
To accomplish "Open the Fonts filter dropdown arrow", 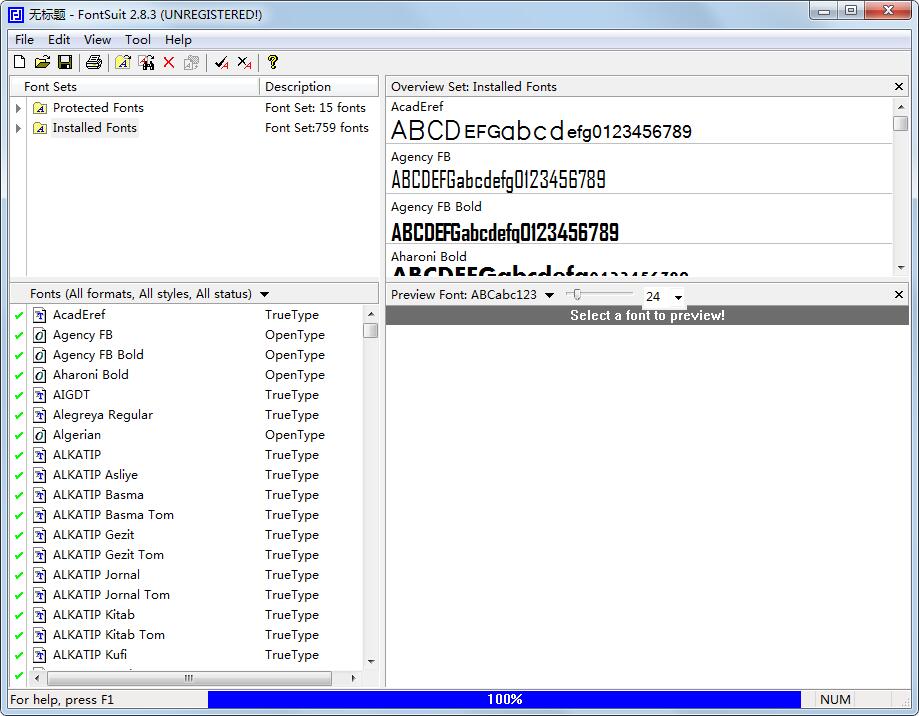I will click(264, 295).
